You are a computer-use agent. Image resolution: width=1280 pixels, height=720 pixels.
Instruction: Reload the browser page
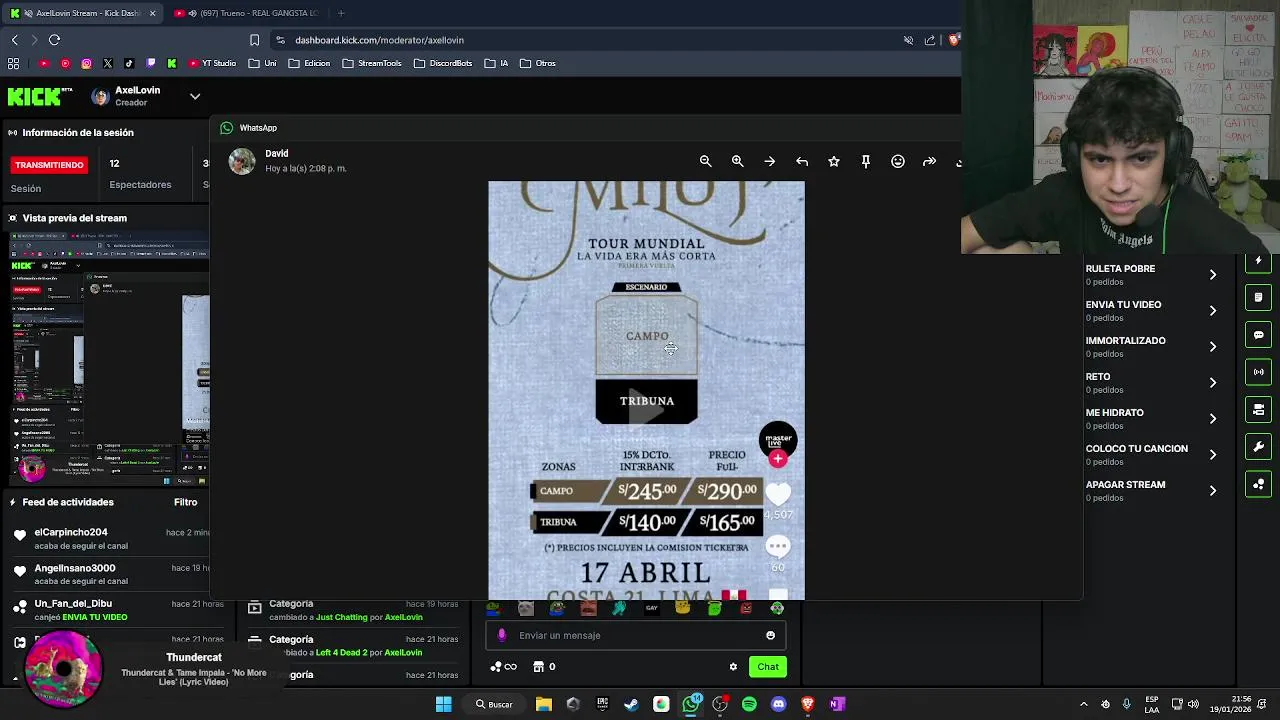point(54,40)
